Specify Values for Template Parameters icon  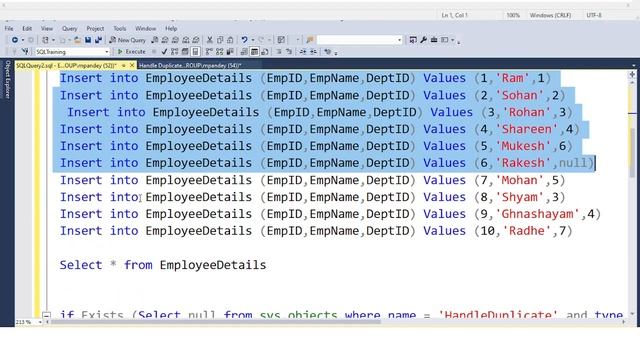[x=327, y=52]
